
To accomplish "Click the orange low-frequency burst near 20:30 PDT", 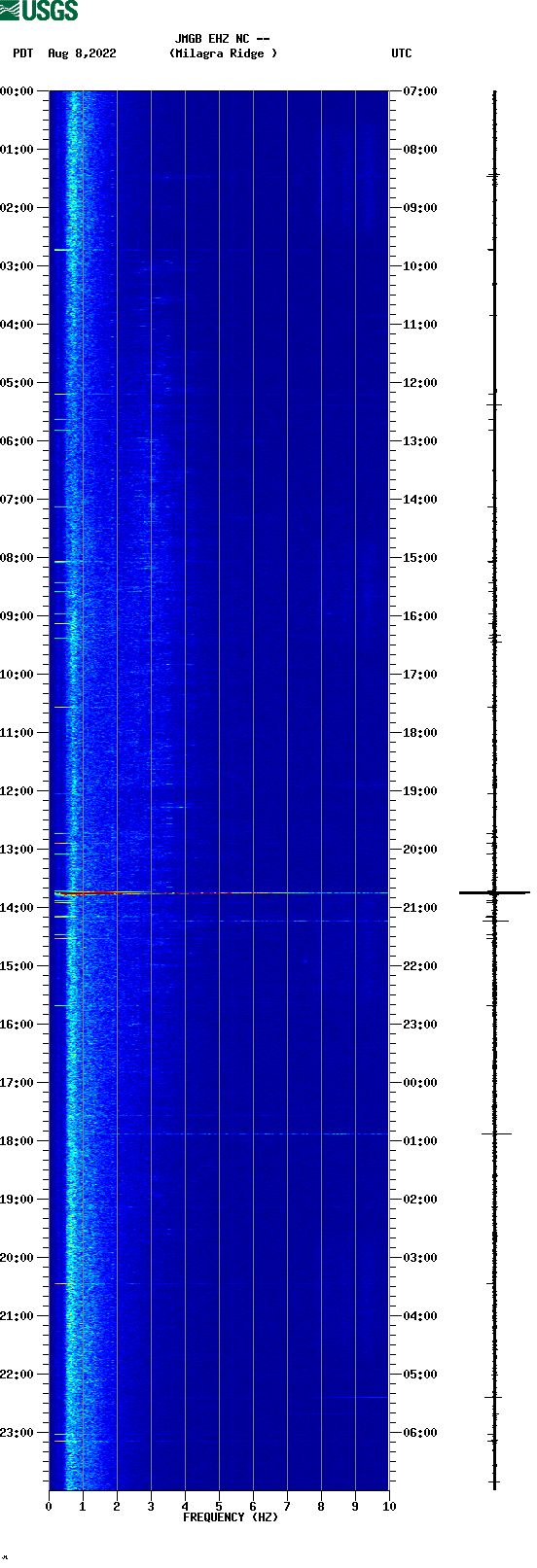I will click(x=63, y=1284).
